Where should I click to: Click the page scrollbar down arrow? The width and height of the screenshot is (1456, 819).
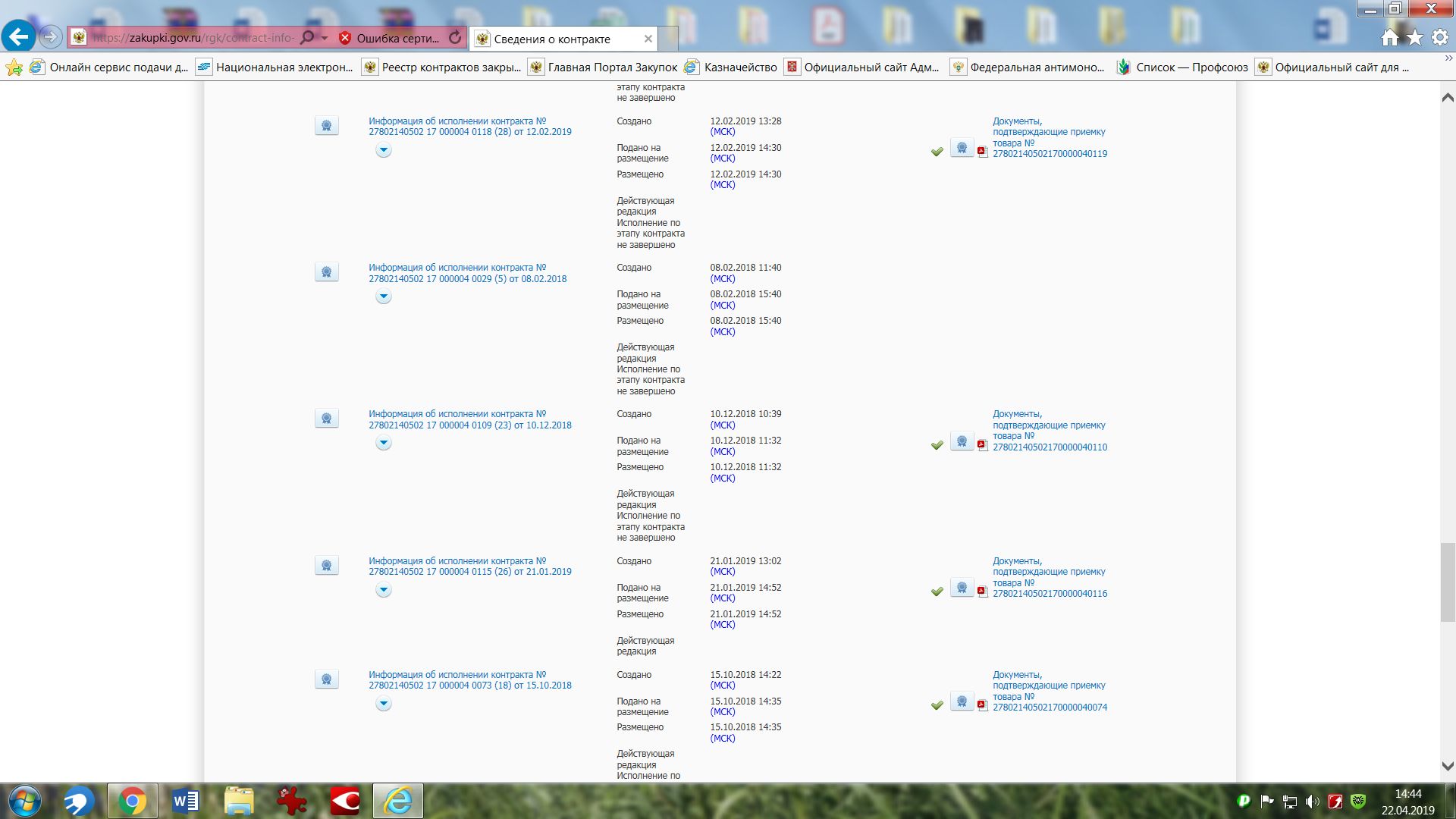click(x=1448, y=766)
